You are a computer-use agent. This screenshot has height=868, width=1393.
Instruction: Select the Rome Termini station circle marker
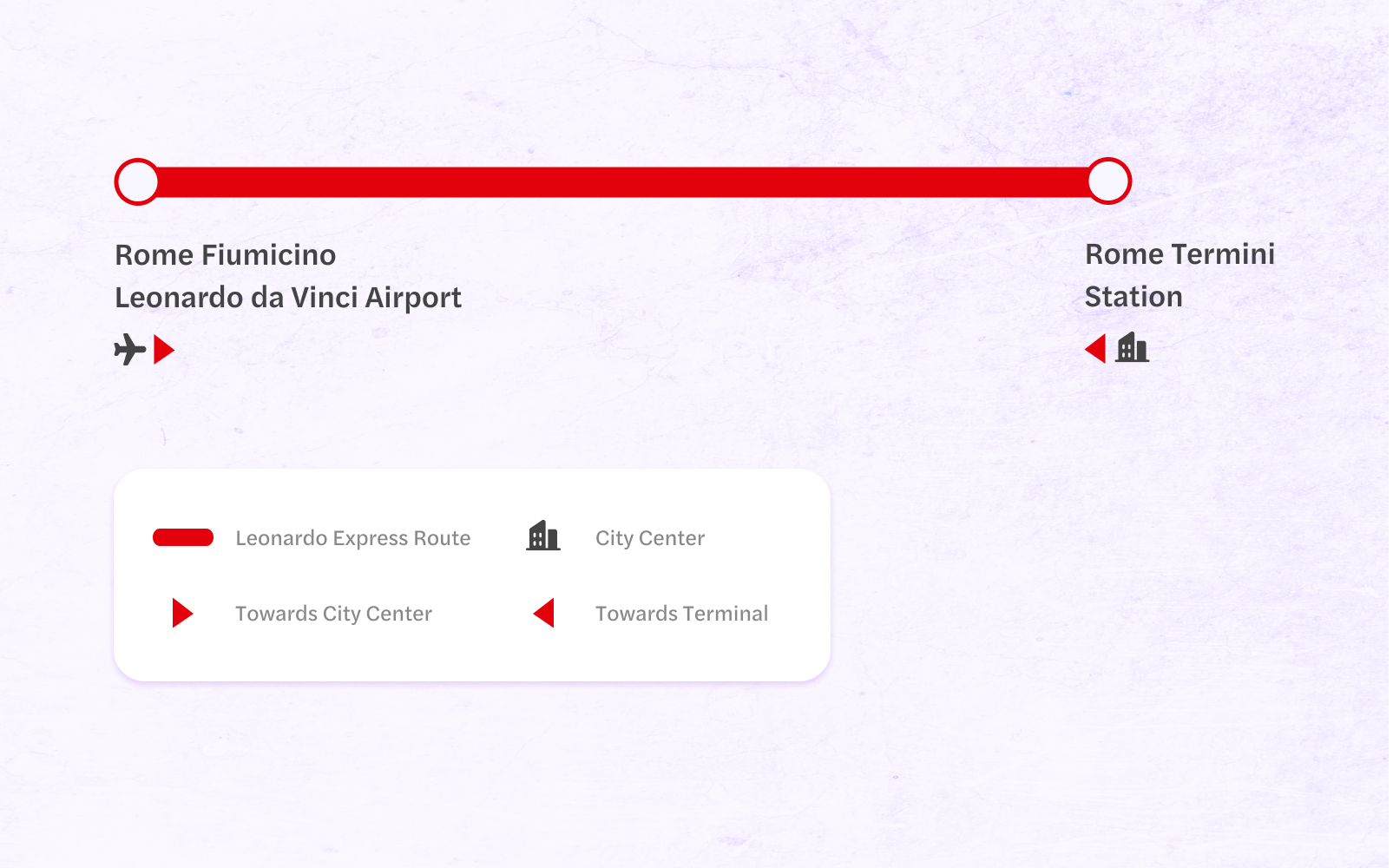(x=1109, y=181)
